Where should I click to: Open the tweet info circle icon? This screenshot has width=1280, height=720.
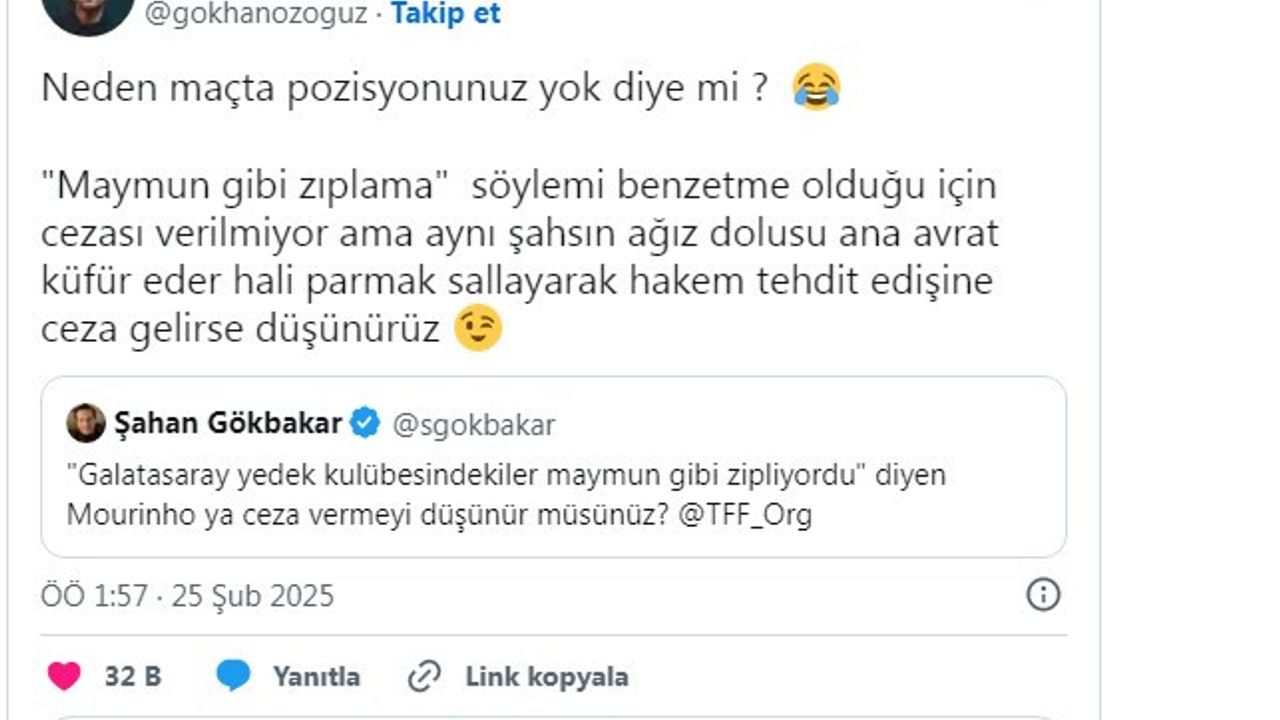(x=1043, y=596)
